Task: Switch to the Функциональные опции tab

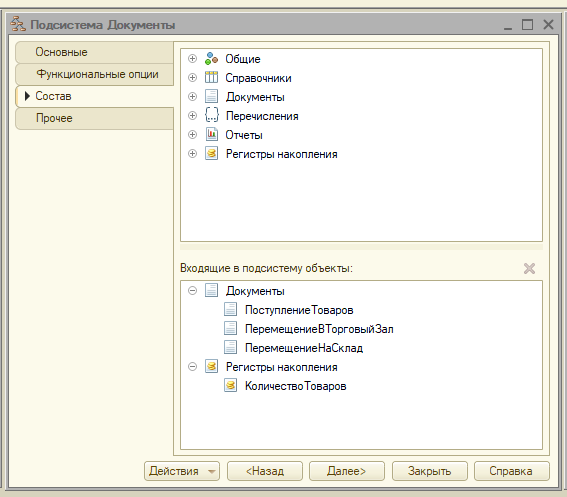Action: [95, 75]
